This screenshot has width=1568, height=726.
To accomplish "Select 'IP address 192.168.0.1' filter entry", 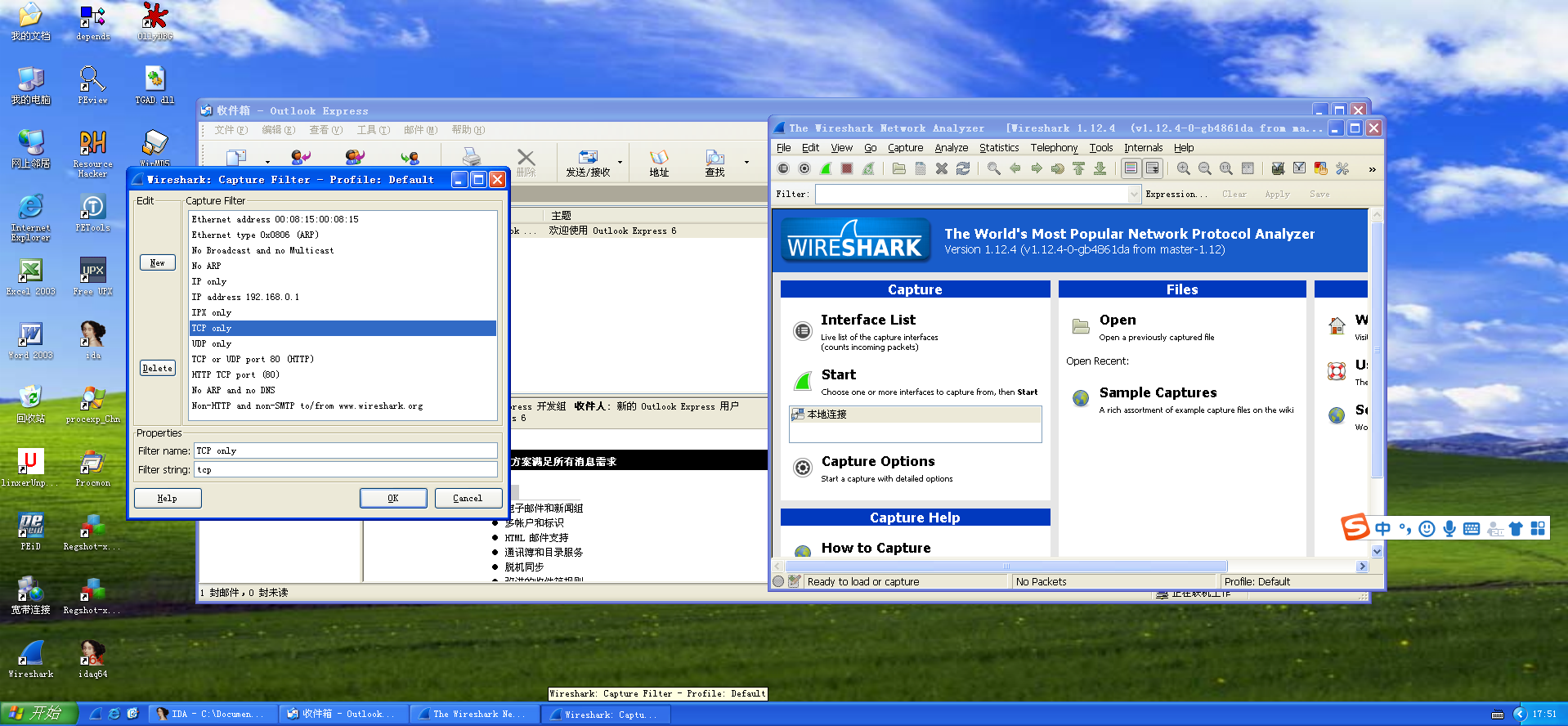I will tap(343, 297).
